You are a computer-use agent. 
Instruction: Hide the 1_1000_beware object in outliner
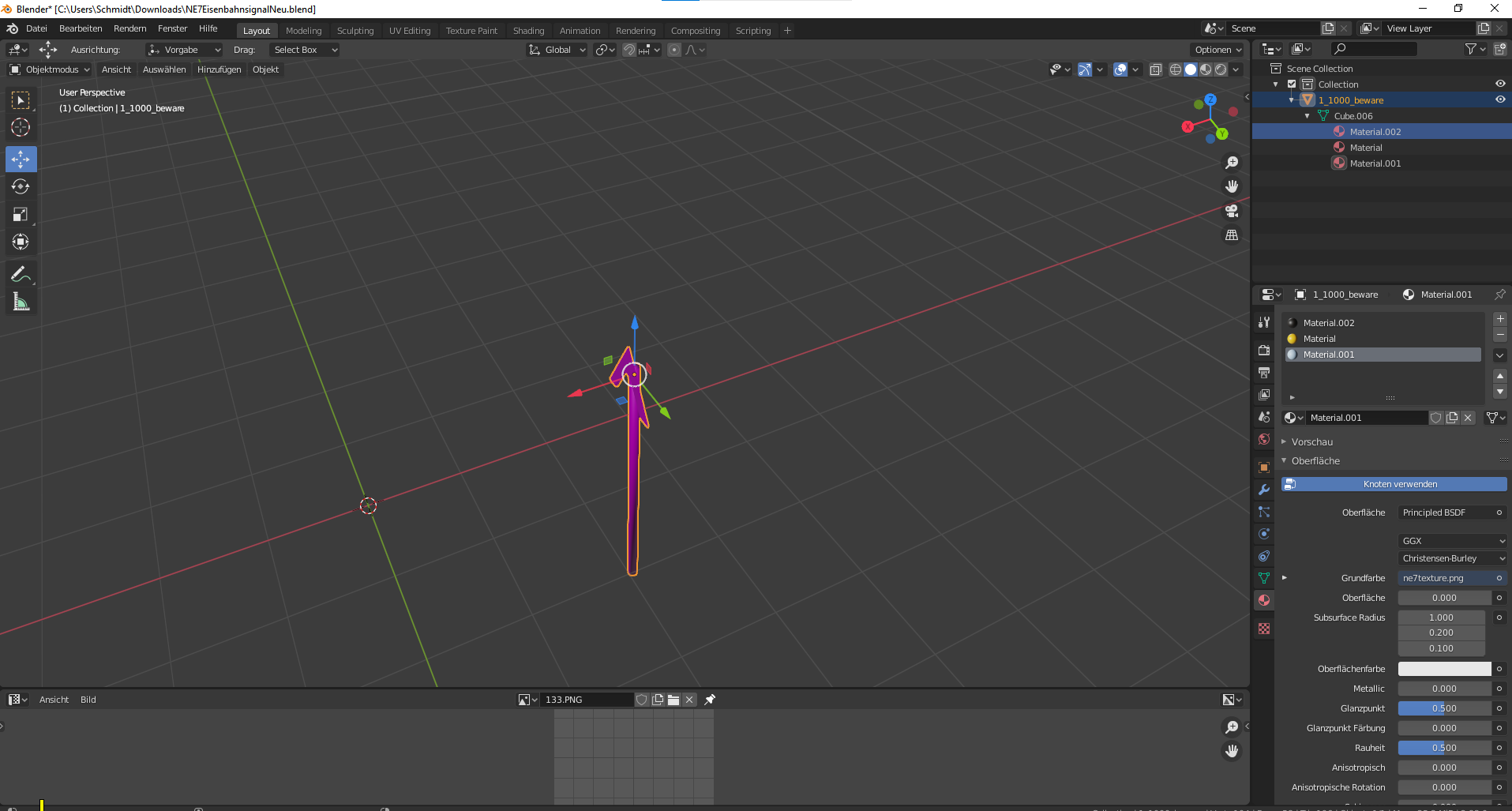(x=1500, y=100)
